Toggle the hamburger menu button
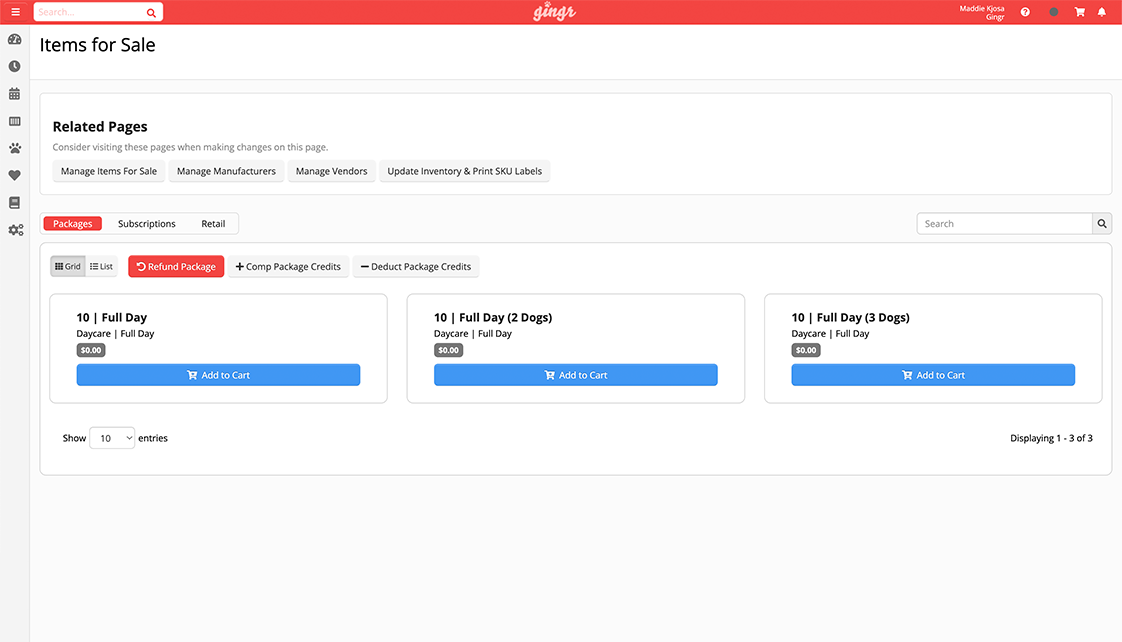This screenshot has width=1122, height=642. tap(13, 11)
